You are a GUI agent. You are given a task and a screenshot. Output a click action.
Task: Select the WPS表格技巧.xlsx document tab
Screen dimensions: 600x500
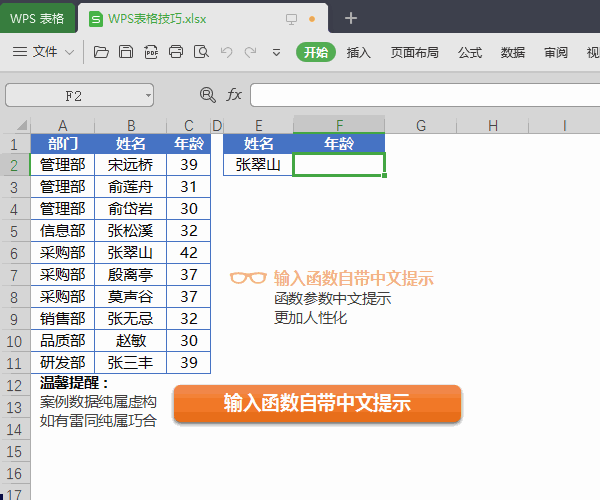point(157,18)
